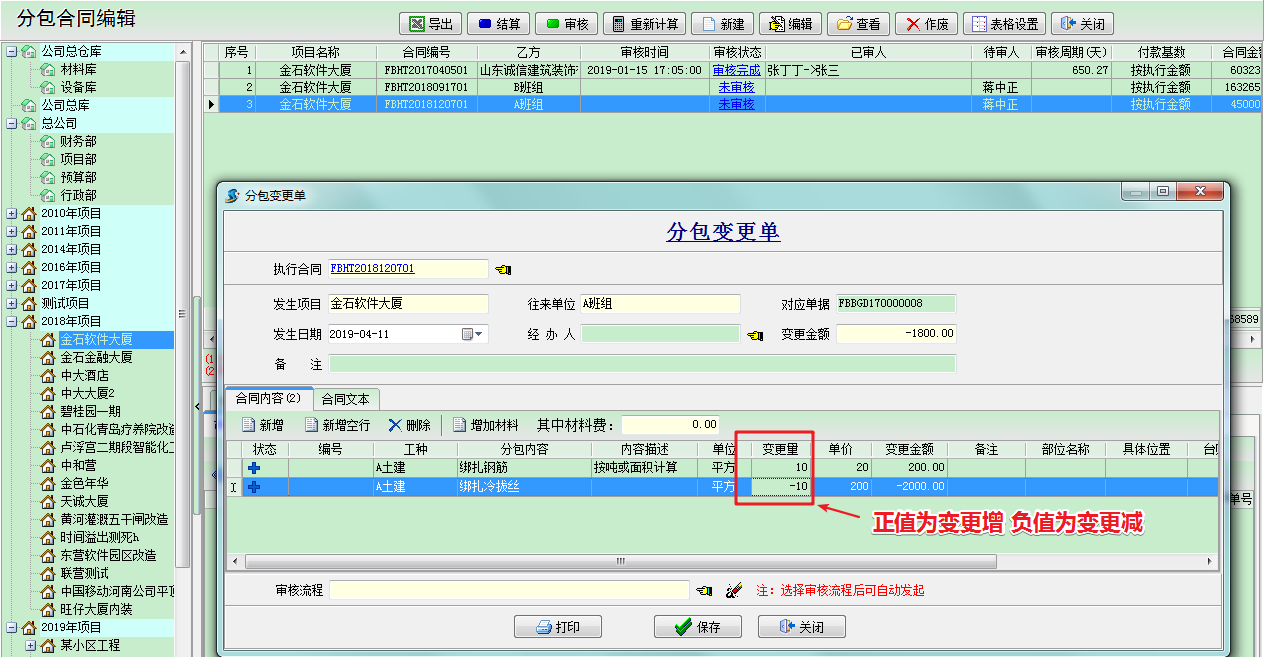Screen dimensions: 1264x657
Task: Click the 未审核 link in the A班组 row
Action: pos(736,104)
